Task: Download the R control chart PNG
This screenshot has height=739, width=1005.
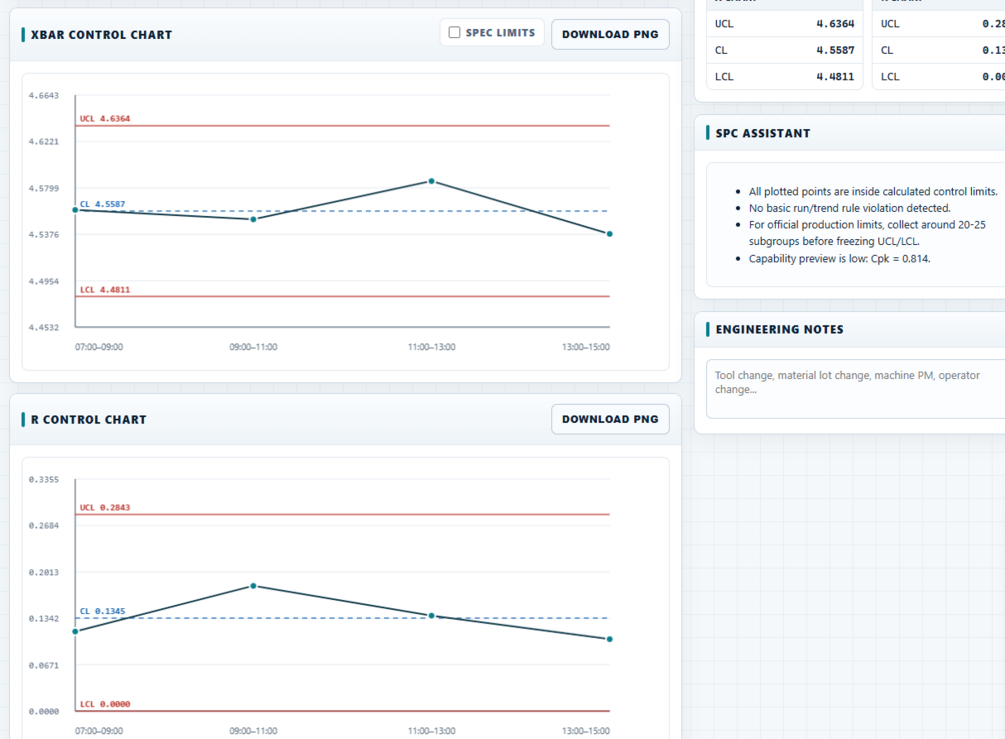Action: tap(610, 419)
